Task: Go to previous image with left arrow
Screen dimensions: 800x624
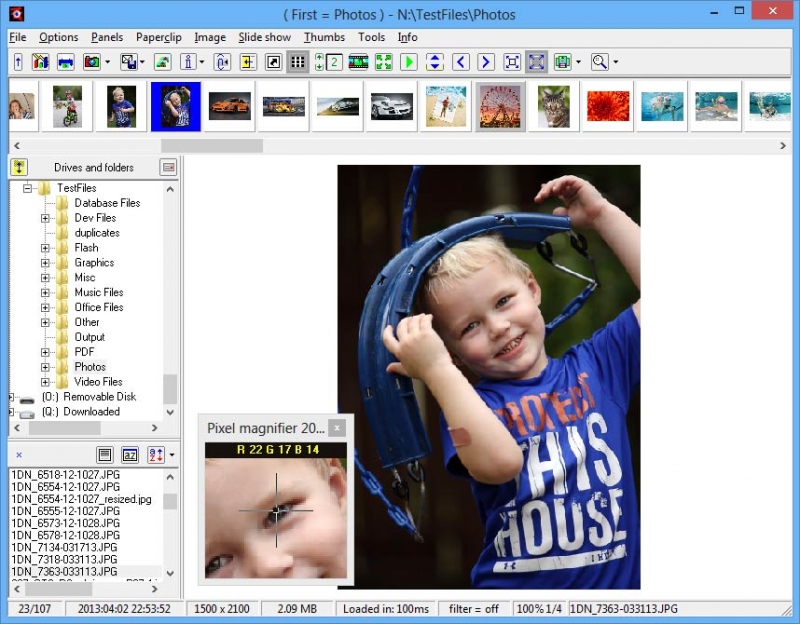Action: (x=461, y=62)
